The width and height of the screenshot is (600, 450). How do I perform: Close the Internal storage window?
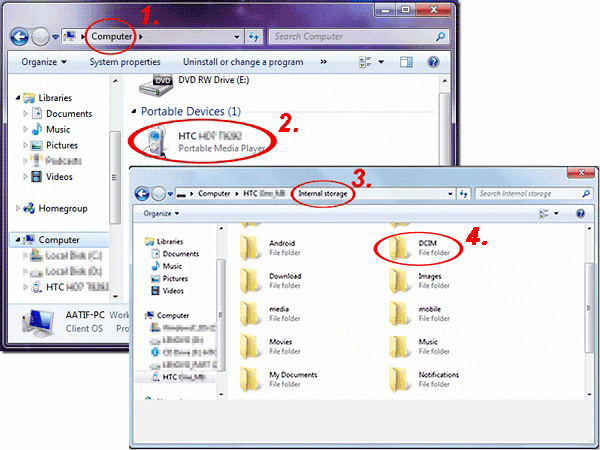point(581,173)
